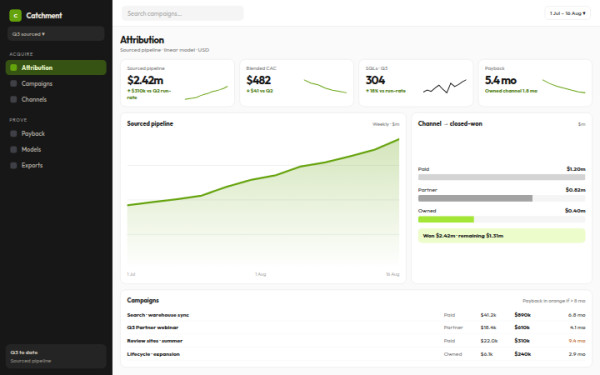Click the Channel → closed-won heading
This screenshot has width=600, height=375.
(x=450, y=124)
